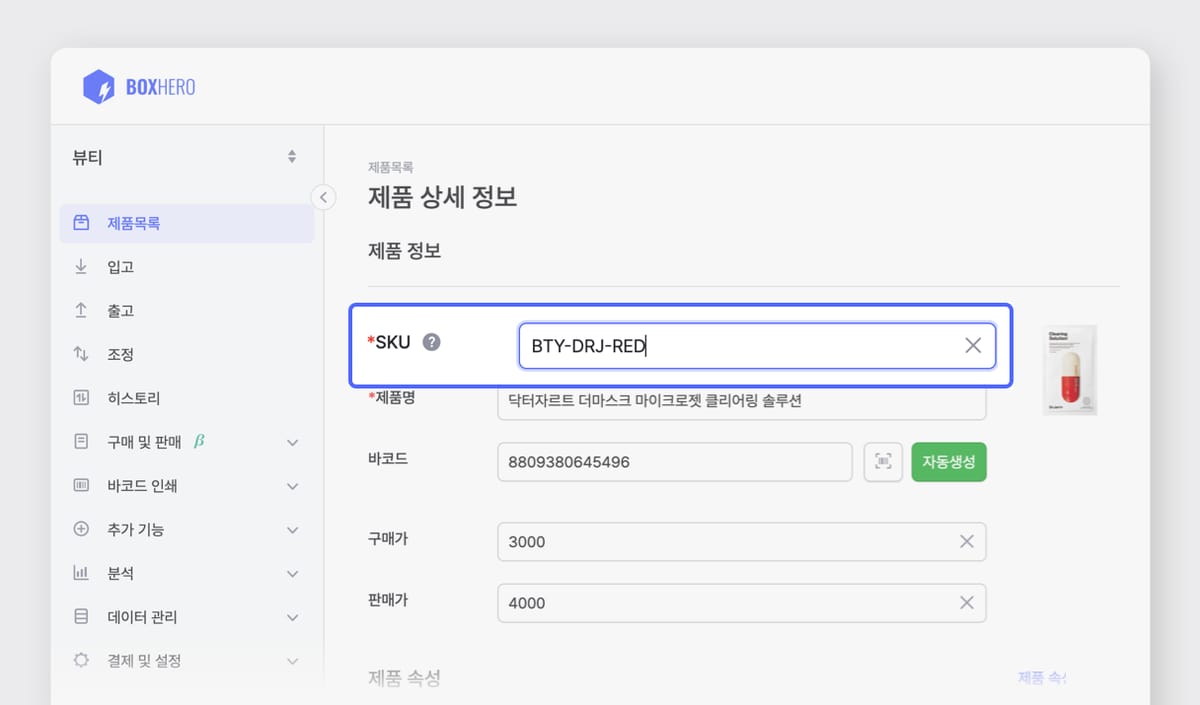Expand the 추가 기능 section

(292, 529)
